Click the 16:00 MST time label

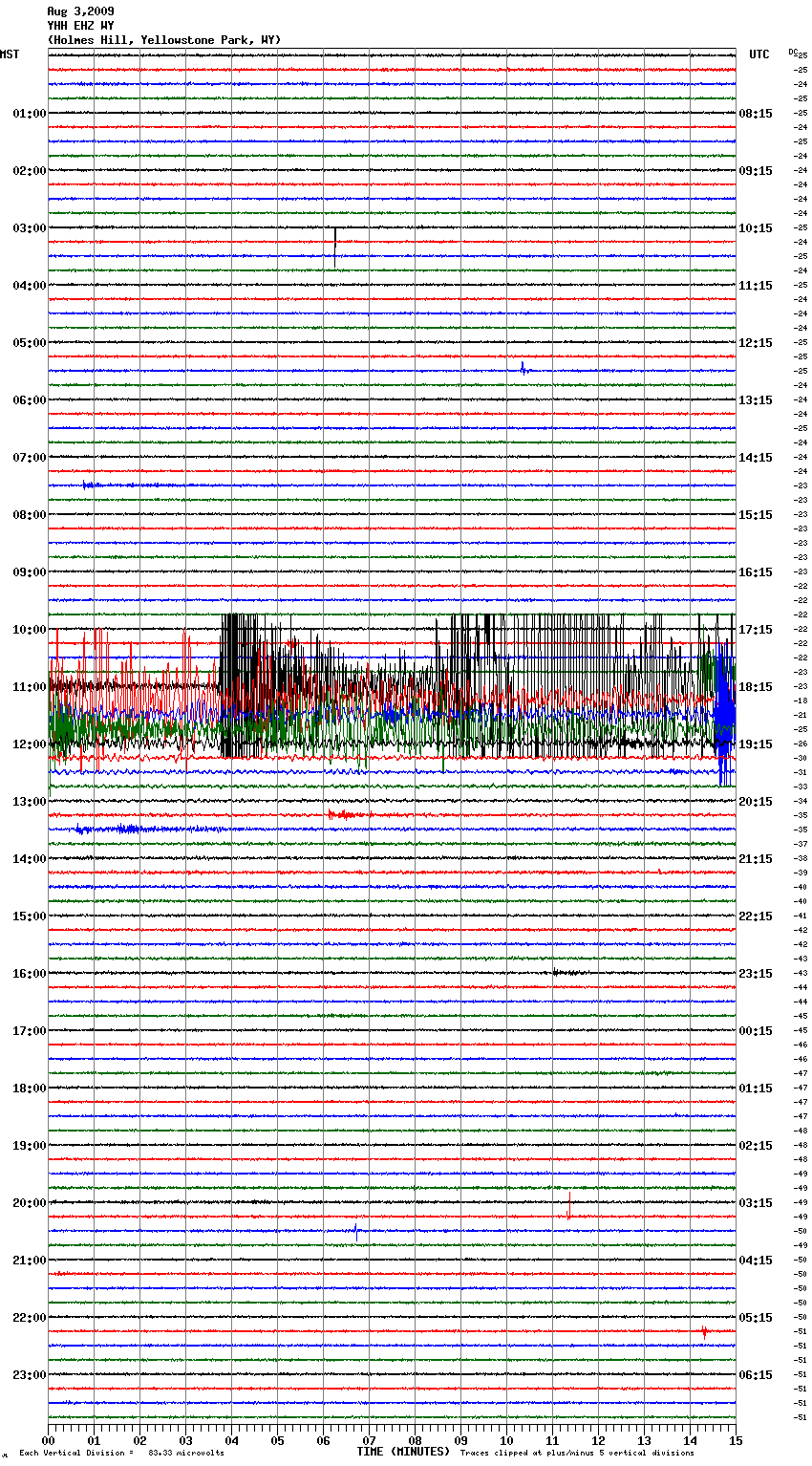click(x=30, y=974)
